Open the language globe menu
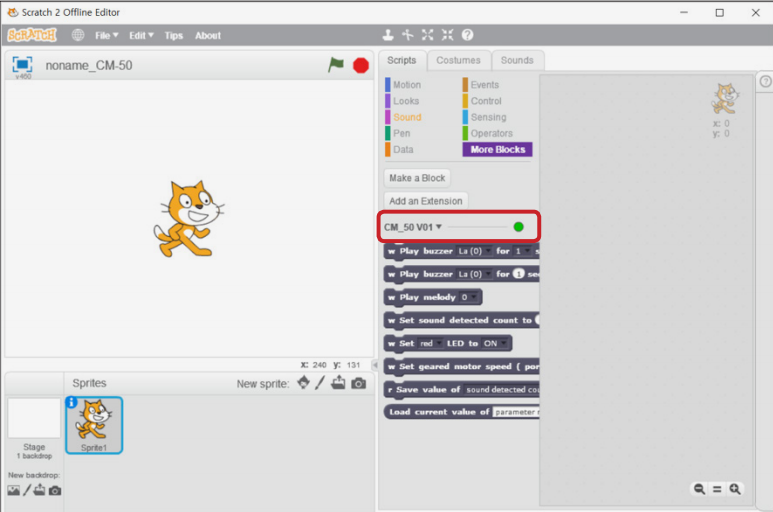Image resolution: width=773 pixels, height=512 pixels. coord(78,35)
